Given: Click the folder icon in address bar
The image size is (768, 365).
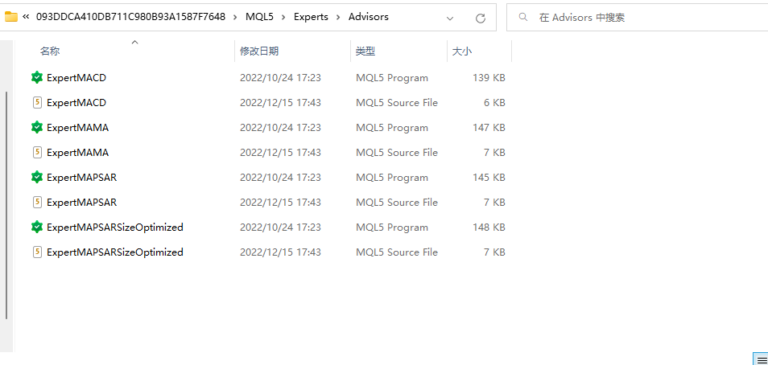Looking at the screenshot, I should tap(11, 17).
